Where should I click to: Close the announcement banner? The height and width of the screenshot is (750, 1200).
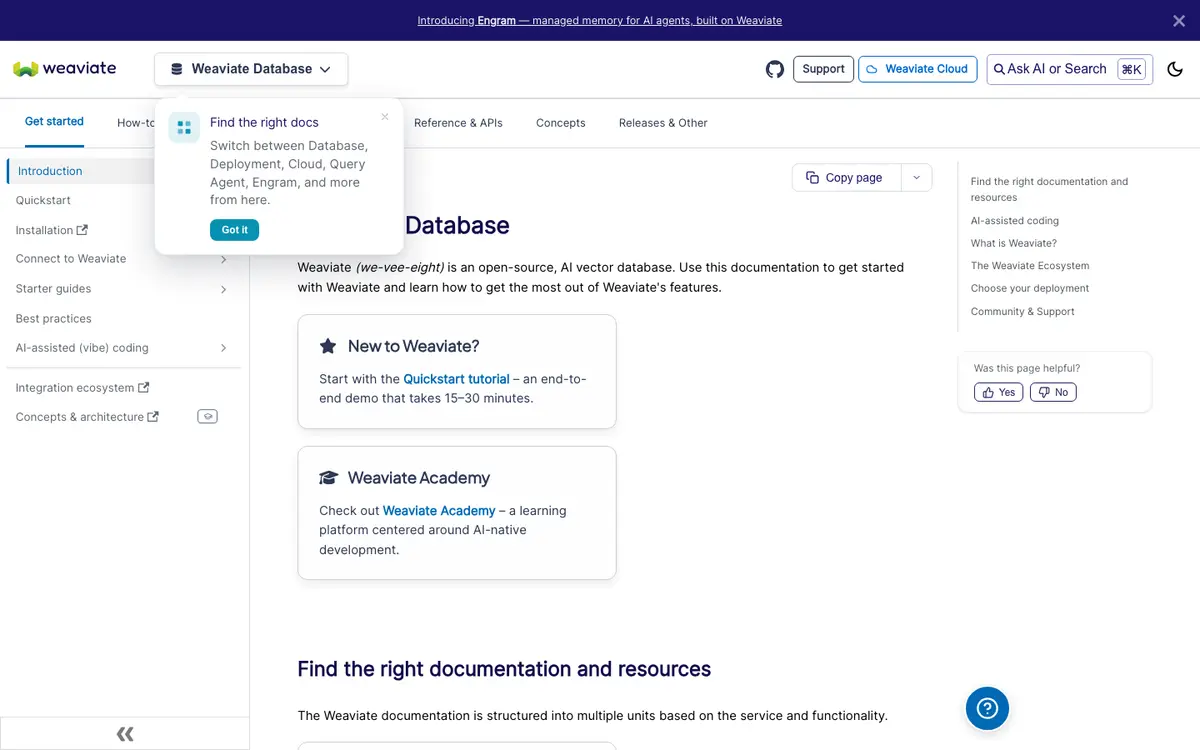(x=1179, y=20)
